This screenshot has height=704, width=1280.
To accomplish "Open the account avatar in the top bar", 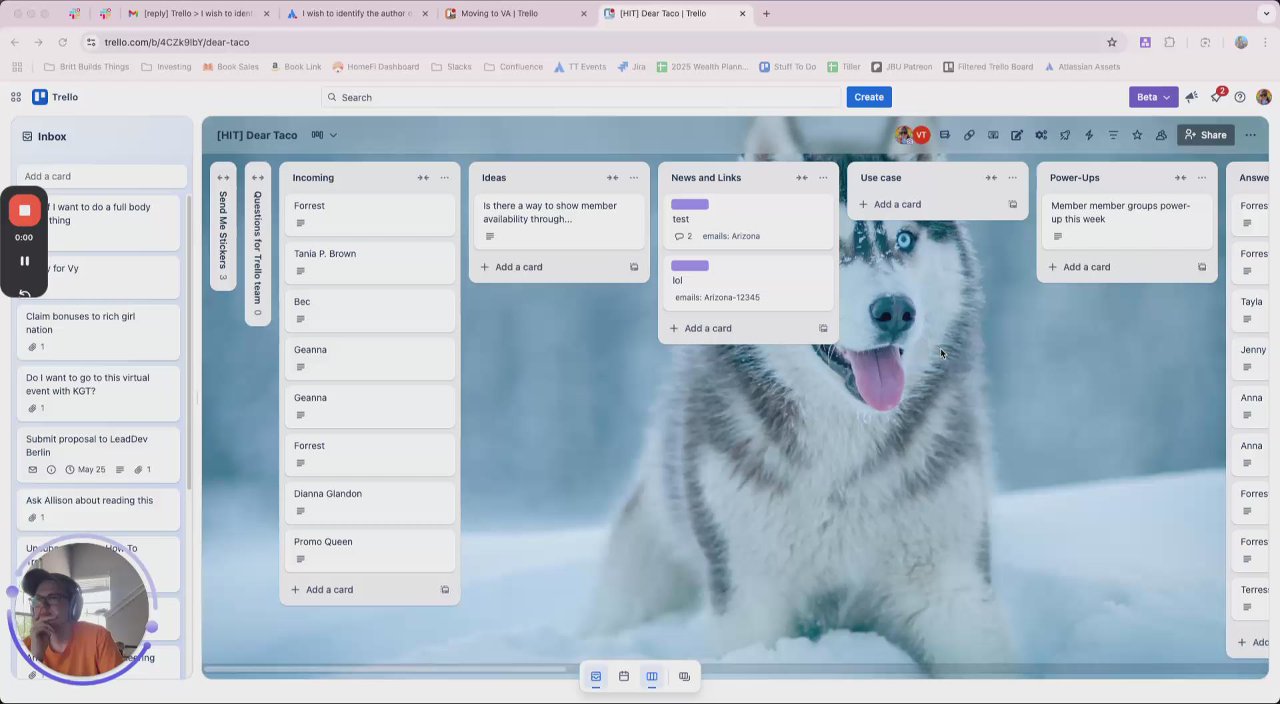I will click(1264, 97).
